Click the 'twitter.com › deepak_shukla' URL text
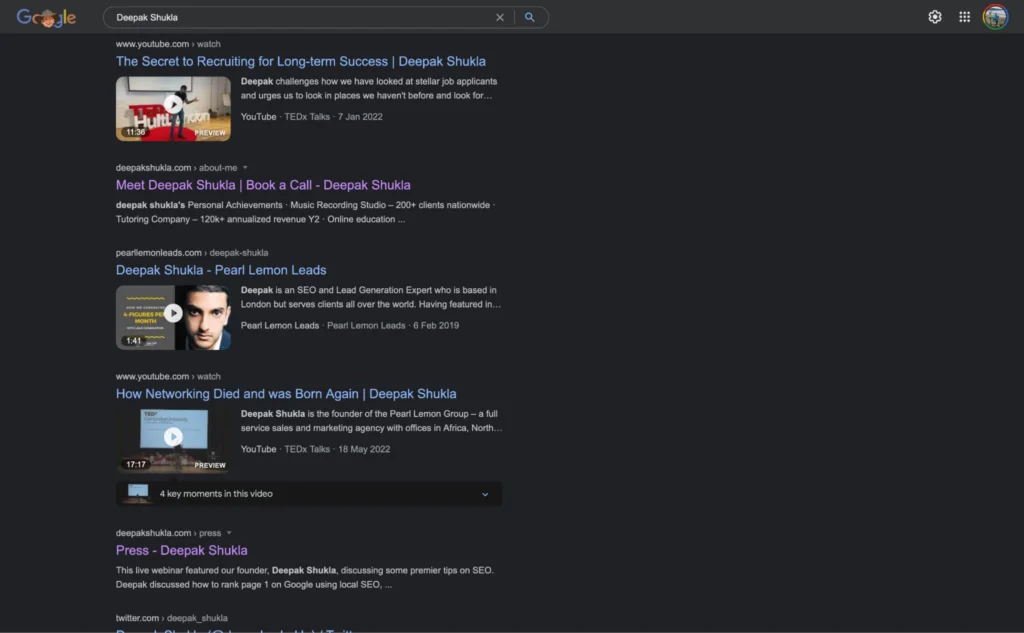The height and width of the screenshot is (633, 1024). coord(172,618)
